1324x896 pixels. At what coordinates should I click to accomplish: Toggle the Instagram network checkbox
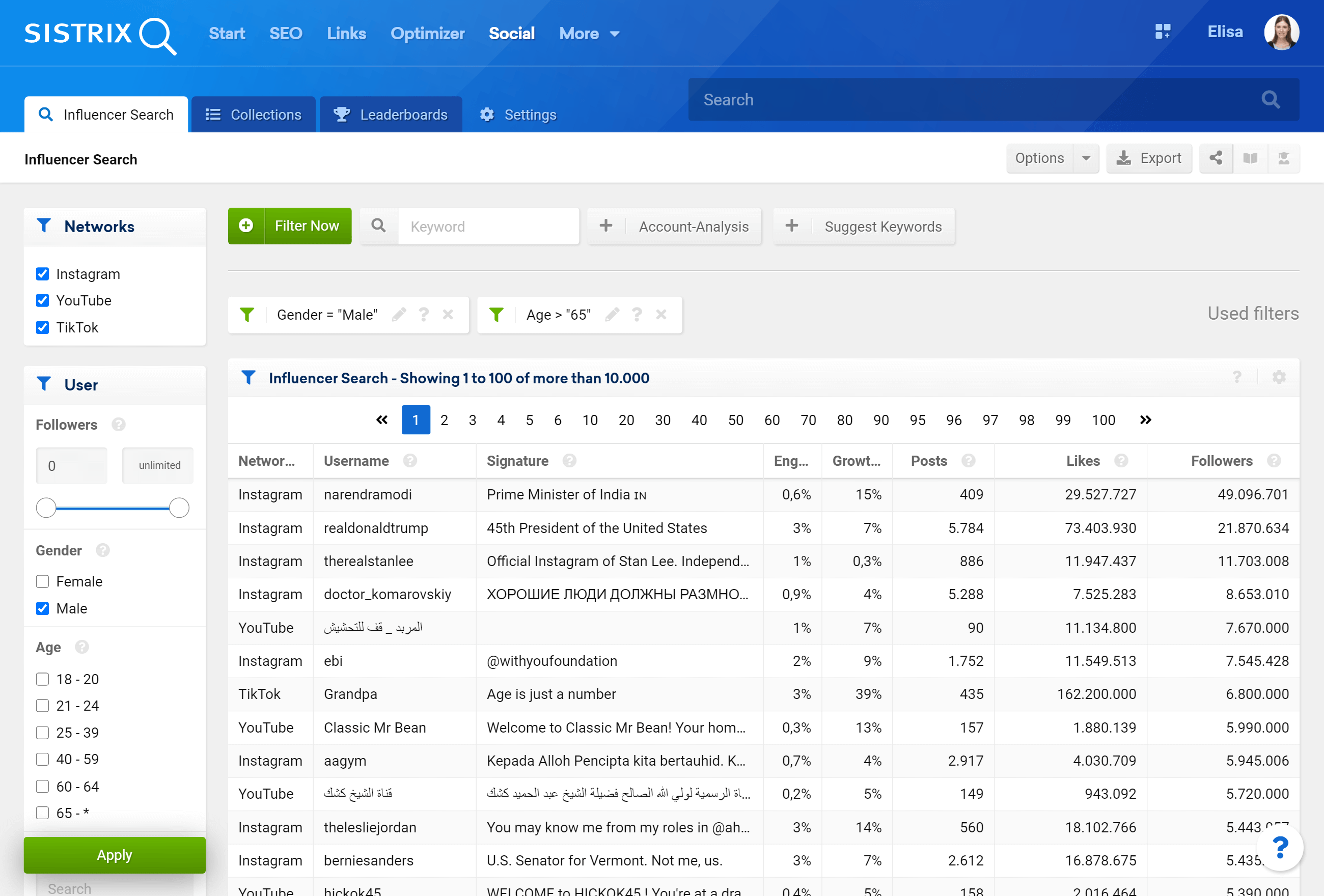43,274
